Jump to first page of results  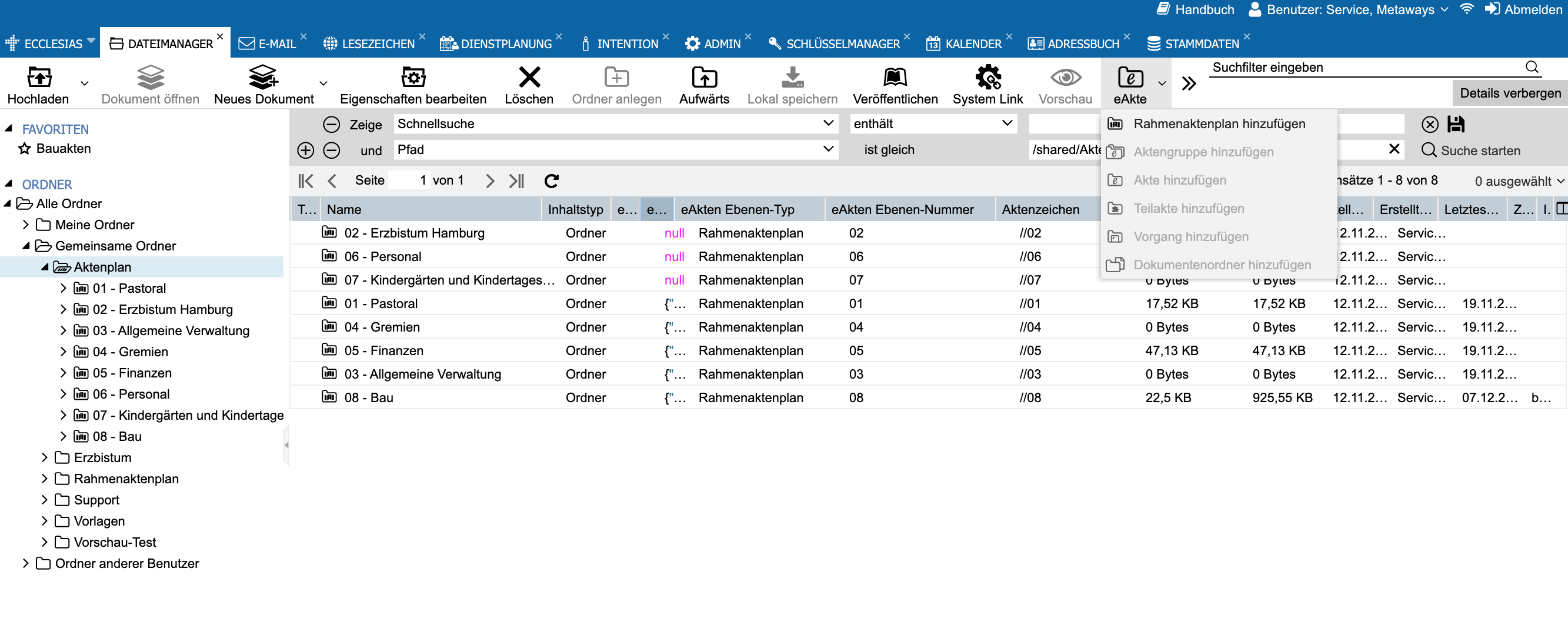coord(306,180)
